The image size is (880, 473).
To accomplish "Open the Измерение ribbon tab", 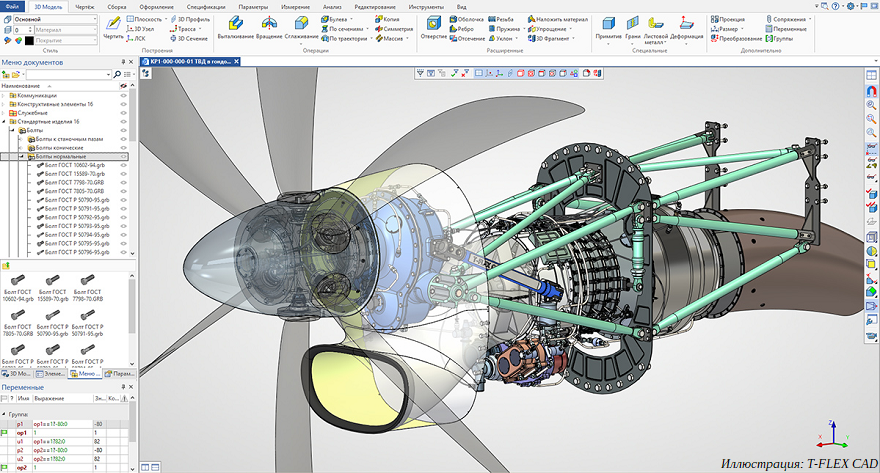I will tap(295, 7).
